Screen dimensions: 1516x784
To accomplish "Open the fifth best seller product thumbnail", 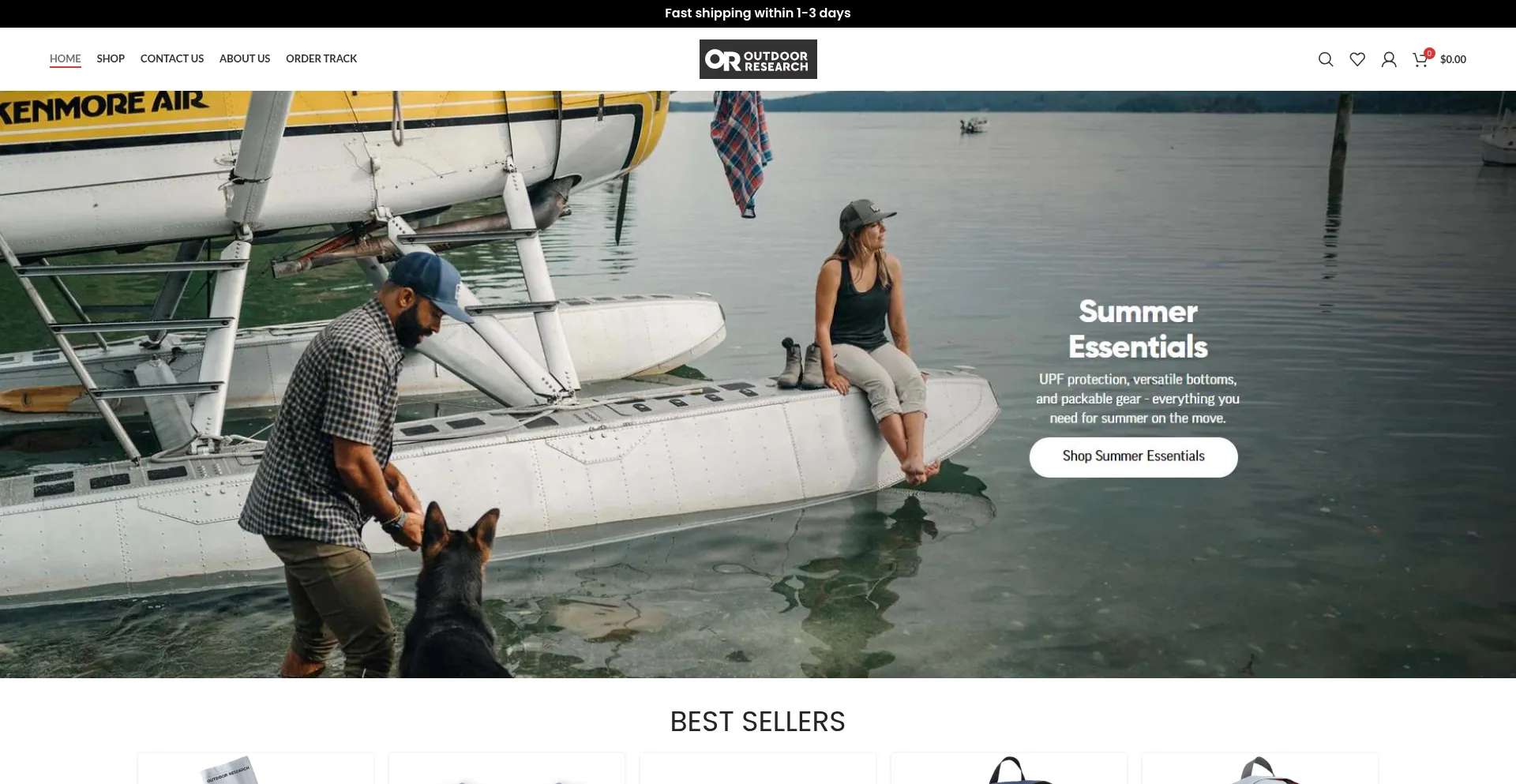I will [x=1260, y=769].
